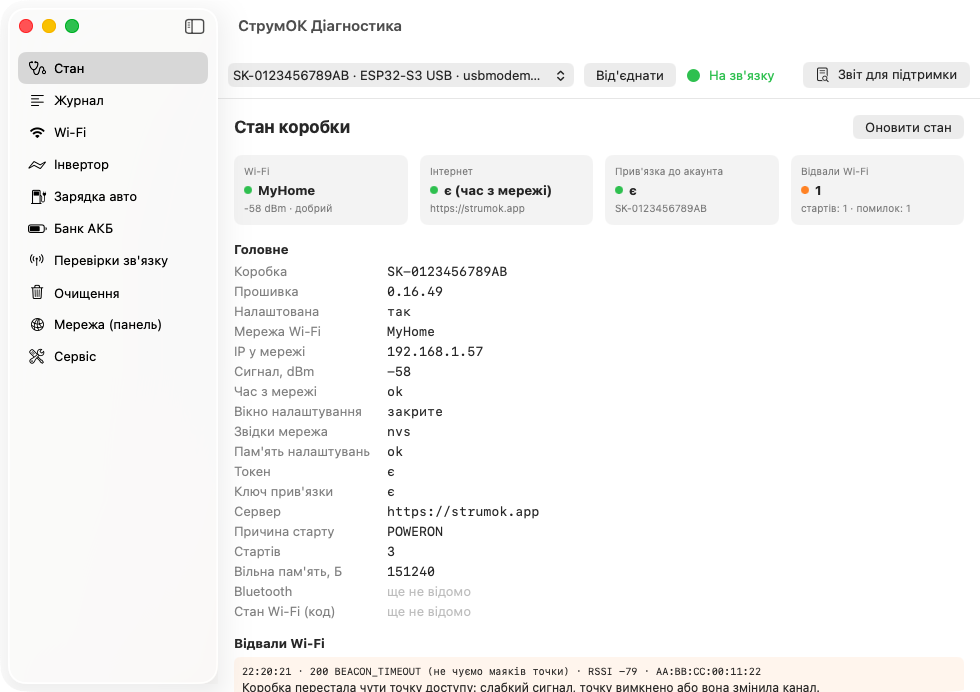Click the Стан коробки heading
This screenshot has width=980, height=692.
click(x=292, y=127)
